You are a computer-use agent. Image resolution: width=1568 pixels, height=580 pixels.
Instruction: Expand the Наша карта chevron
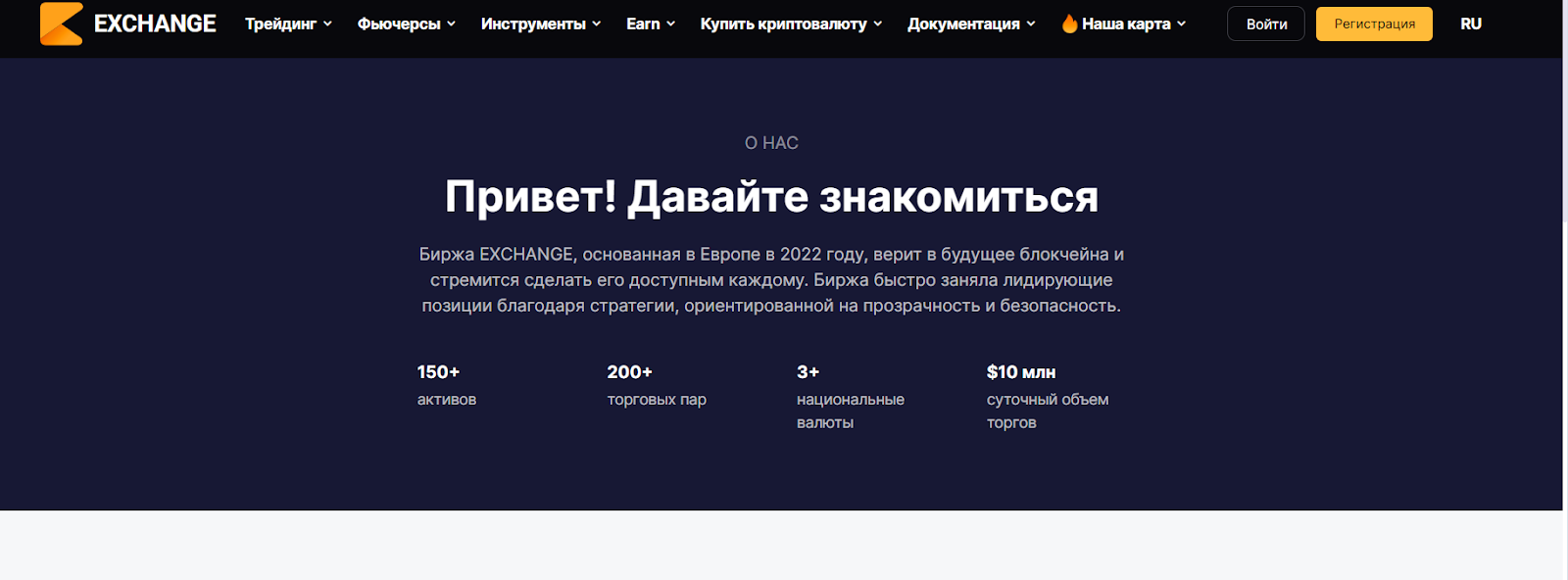(x=1181, y=24)
